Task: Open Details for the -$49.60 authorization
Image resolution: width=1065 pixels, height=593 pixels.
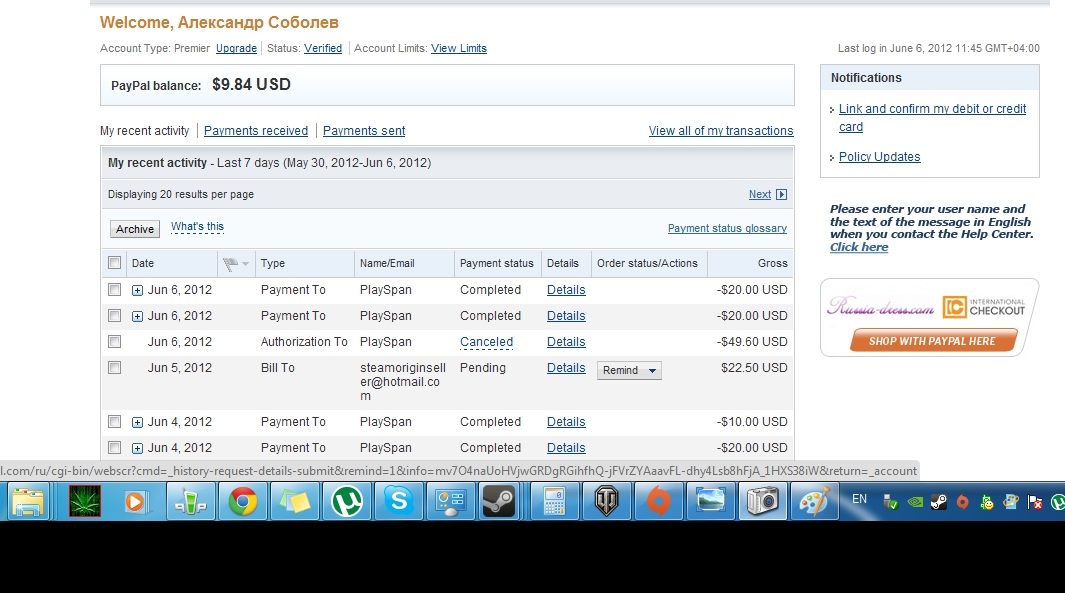Action: click(566, 342)
